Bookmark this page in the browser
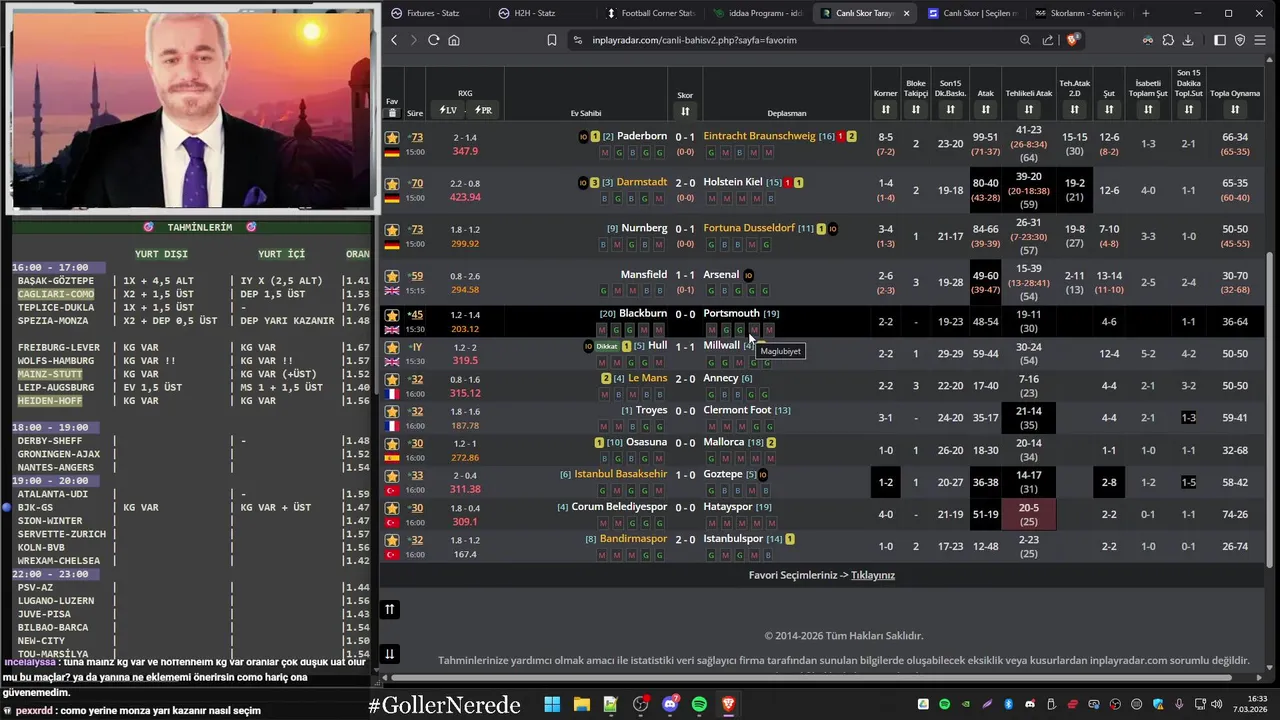 tap(551, 40)
